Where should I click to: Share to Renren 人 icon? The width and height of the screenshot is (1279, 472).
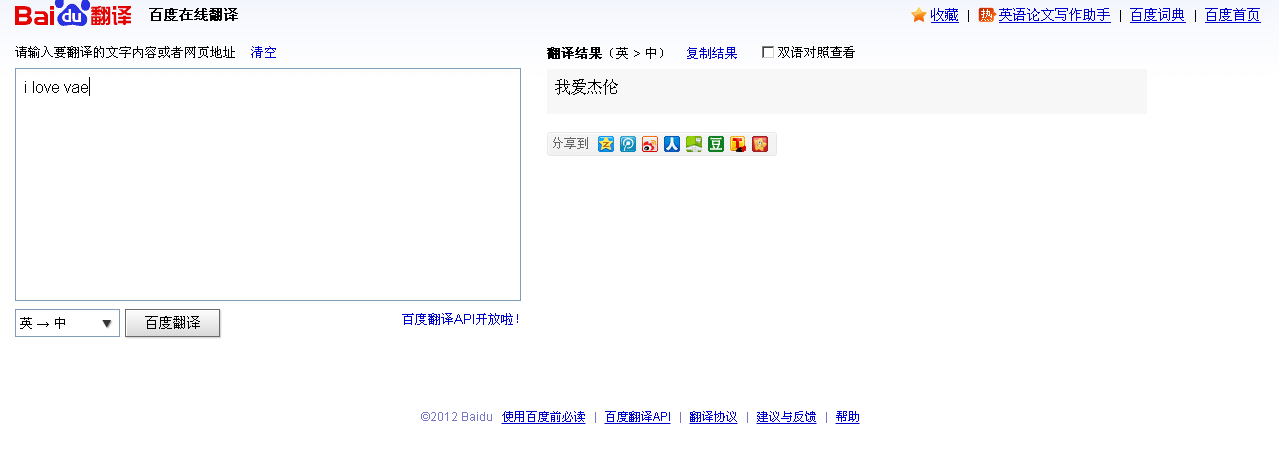672,144
